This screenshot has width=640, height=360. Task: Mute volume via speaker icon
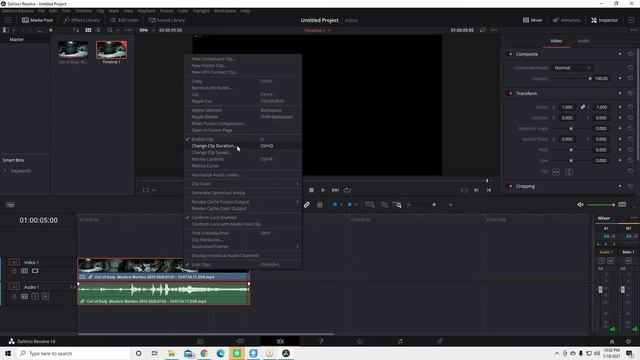coord(580,204)
